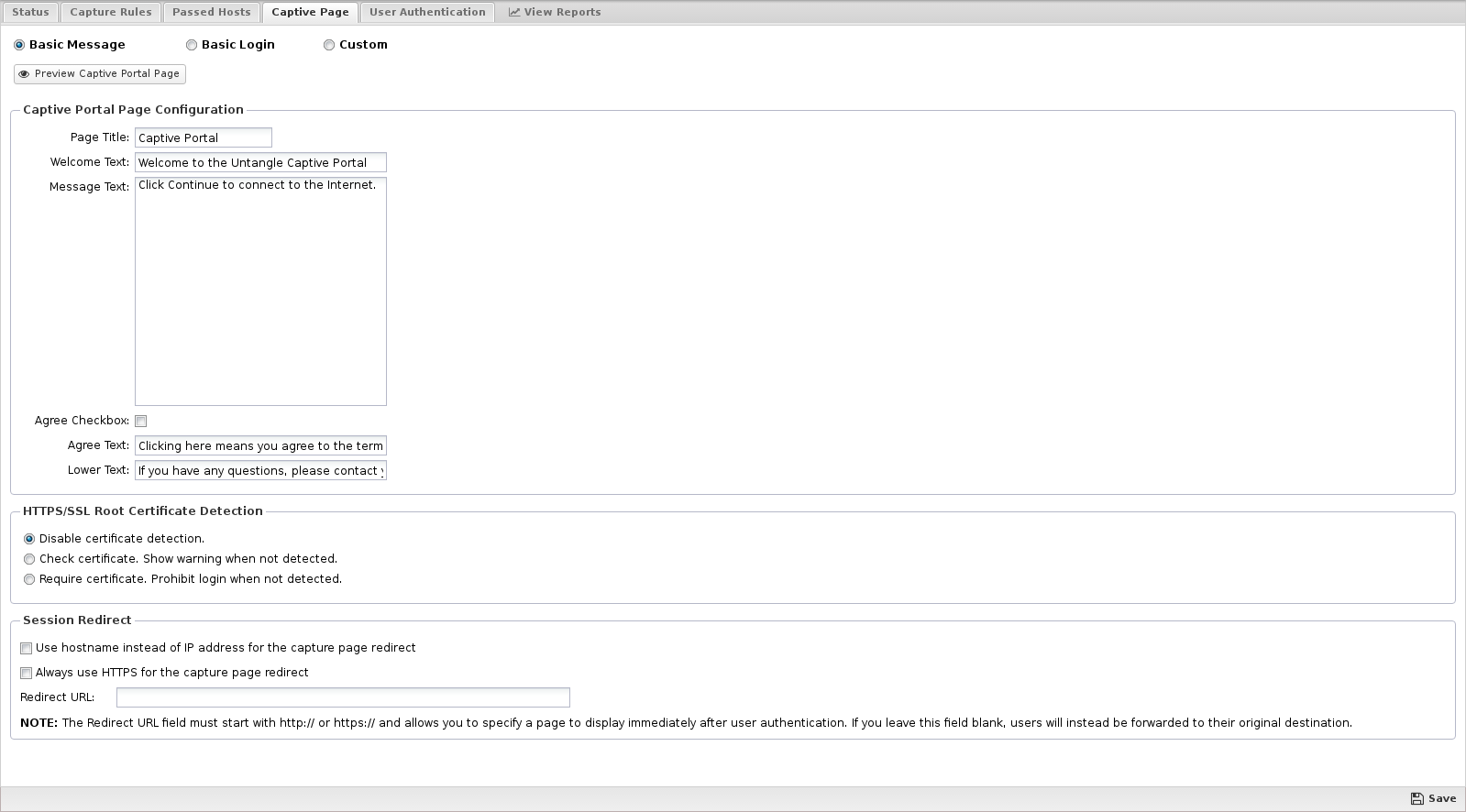Click the Page Title text field

pos(203,137)
